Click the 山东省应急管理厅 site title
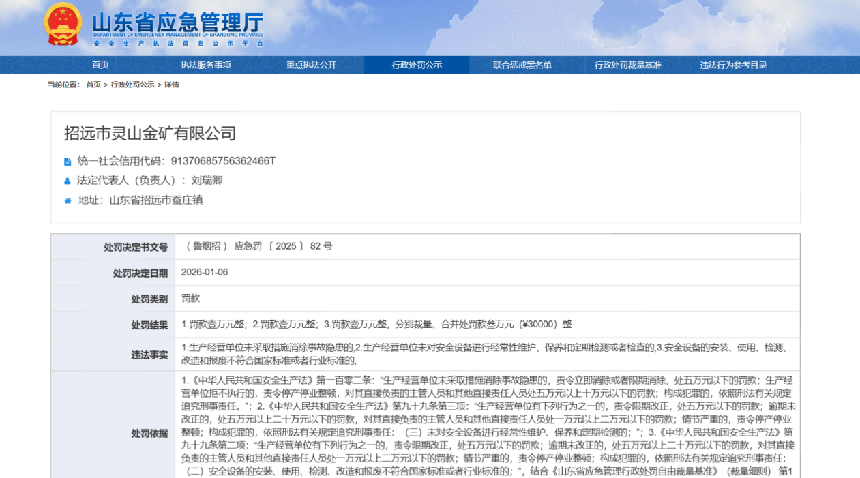Screen dimensions: 860x478 coord(178,22)
